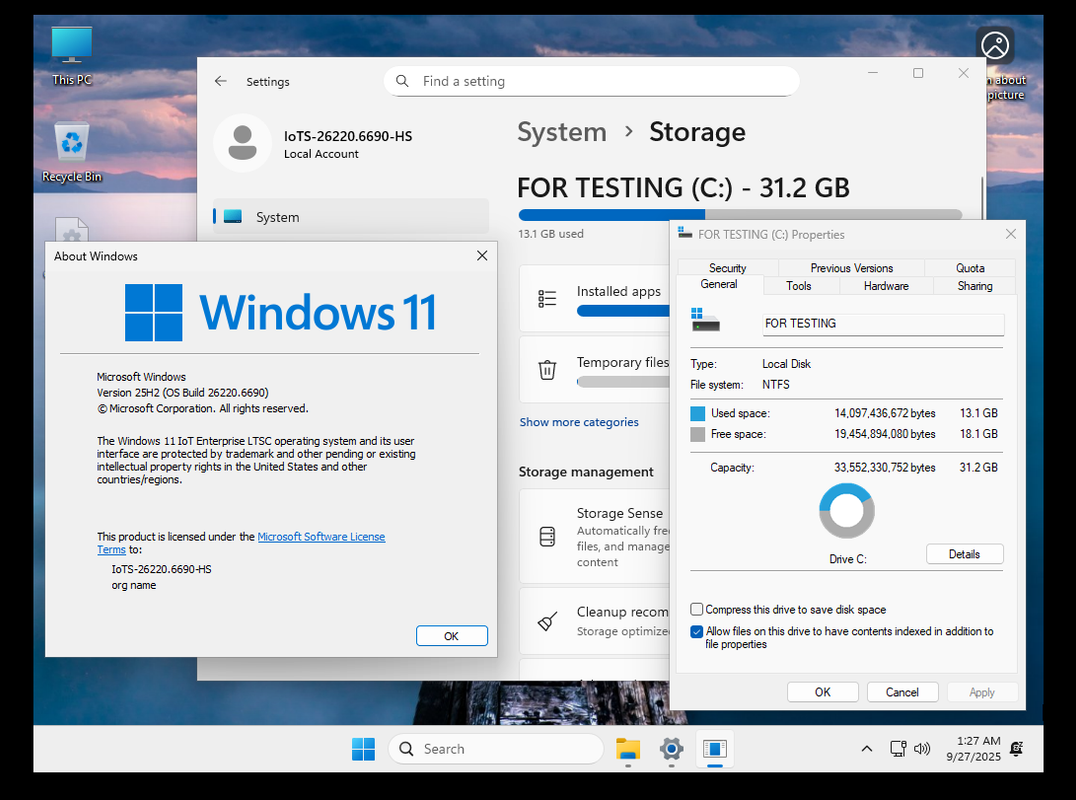Click the Find a setting search box
1076x800 pixels.
coord(592,81)
